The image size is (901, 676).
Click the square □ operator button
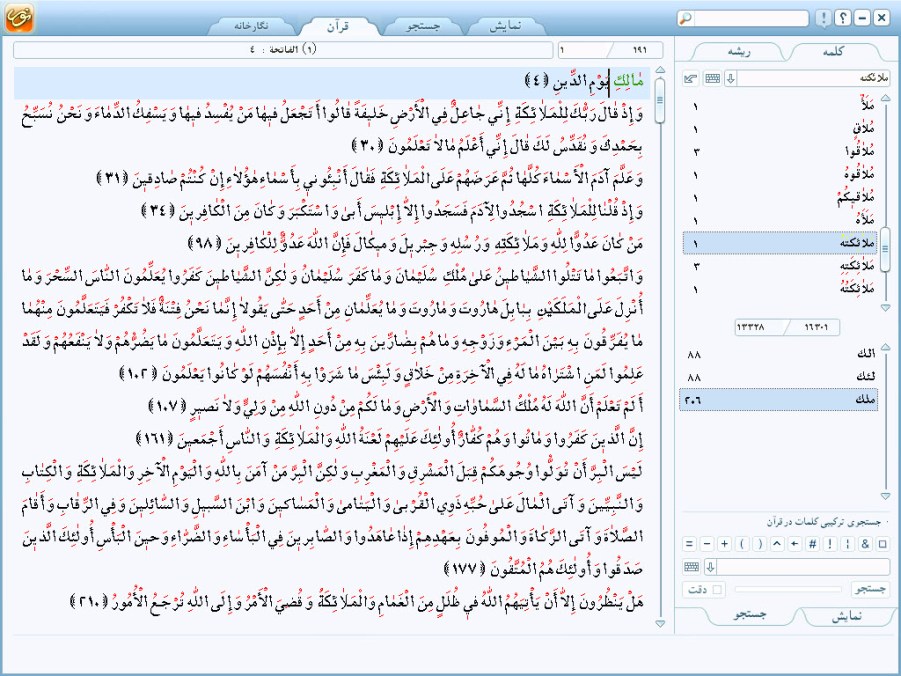tap(883, 543)
